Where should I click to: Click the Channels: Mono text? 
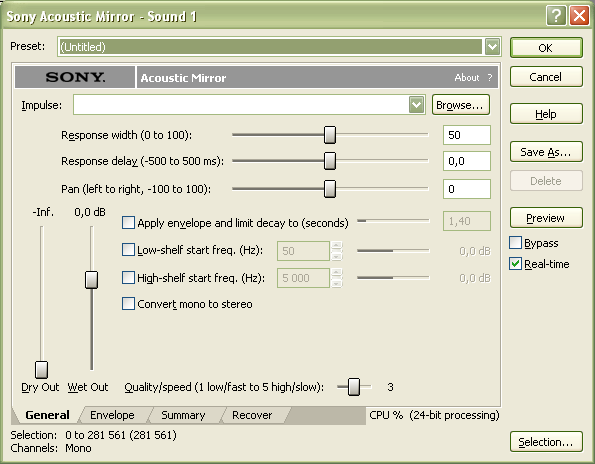pos(51,448)
